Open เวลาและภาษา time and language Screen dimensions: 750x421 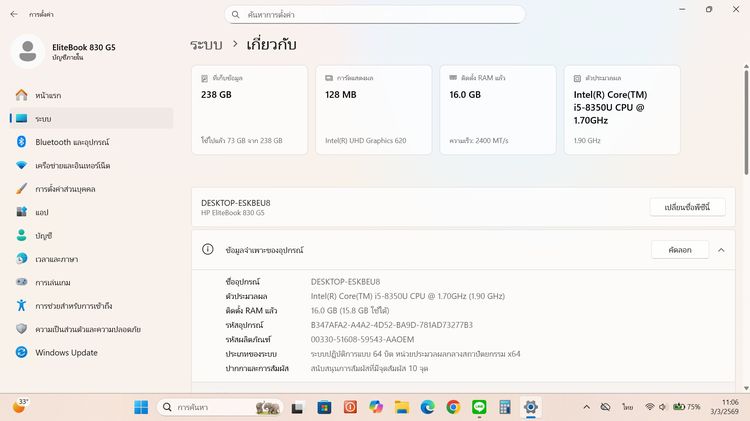coord(91,259)
